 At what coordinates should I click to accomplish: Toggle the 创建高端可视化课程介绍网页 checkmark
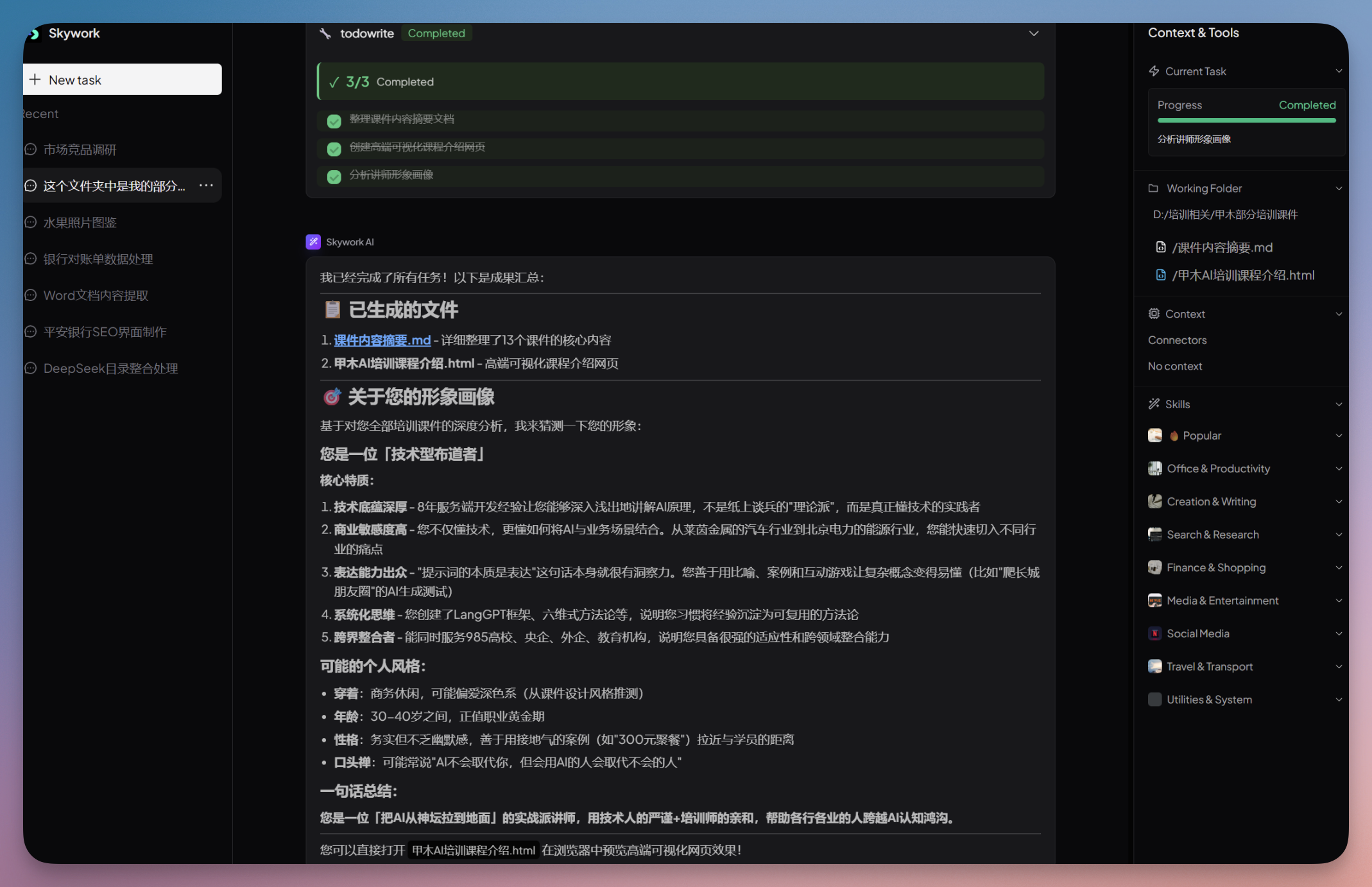(x=334, y=149)
